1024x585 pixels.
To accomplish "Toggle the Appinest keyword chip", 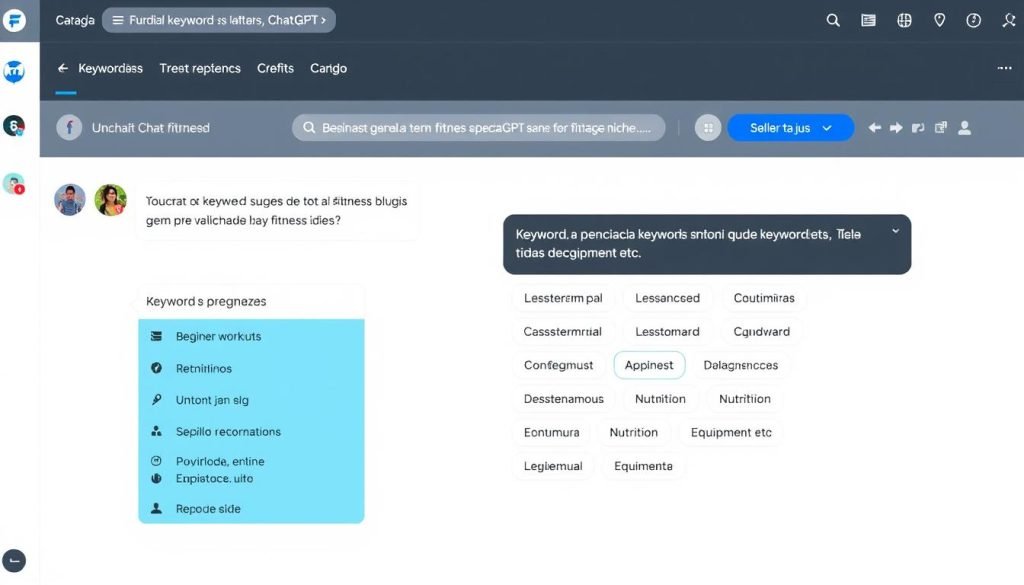I will tap(649, 365).
